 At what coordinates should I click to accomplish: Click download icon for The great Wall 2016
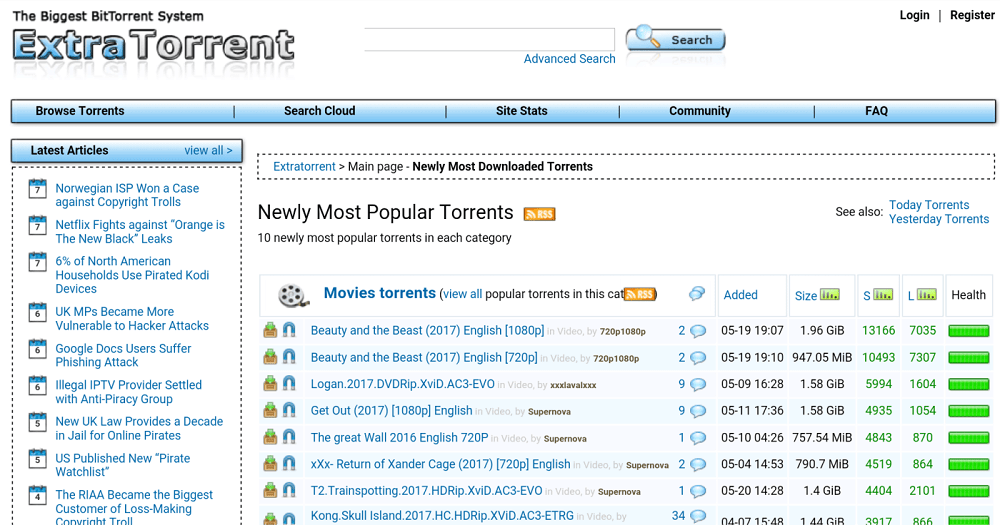270,438
